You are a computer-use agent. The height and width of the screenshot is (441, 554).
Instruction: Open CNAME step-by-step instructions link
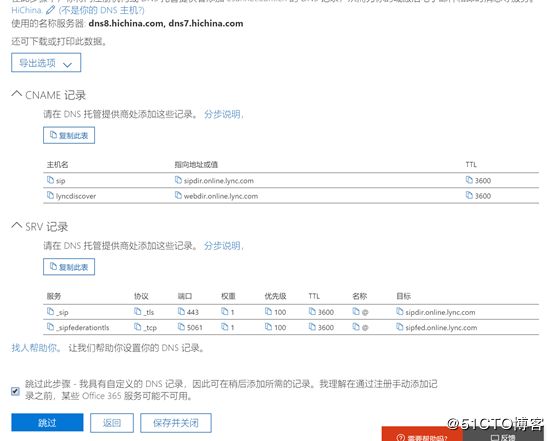coord(222,114)
